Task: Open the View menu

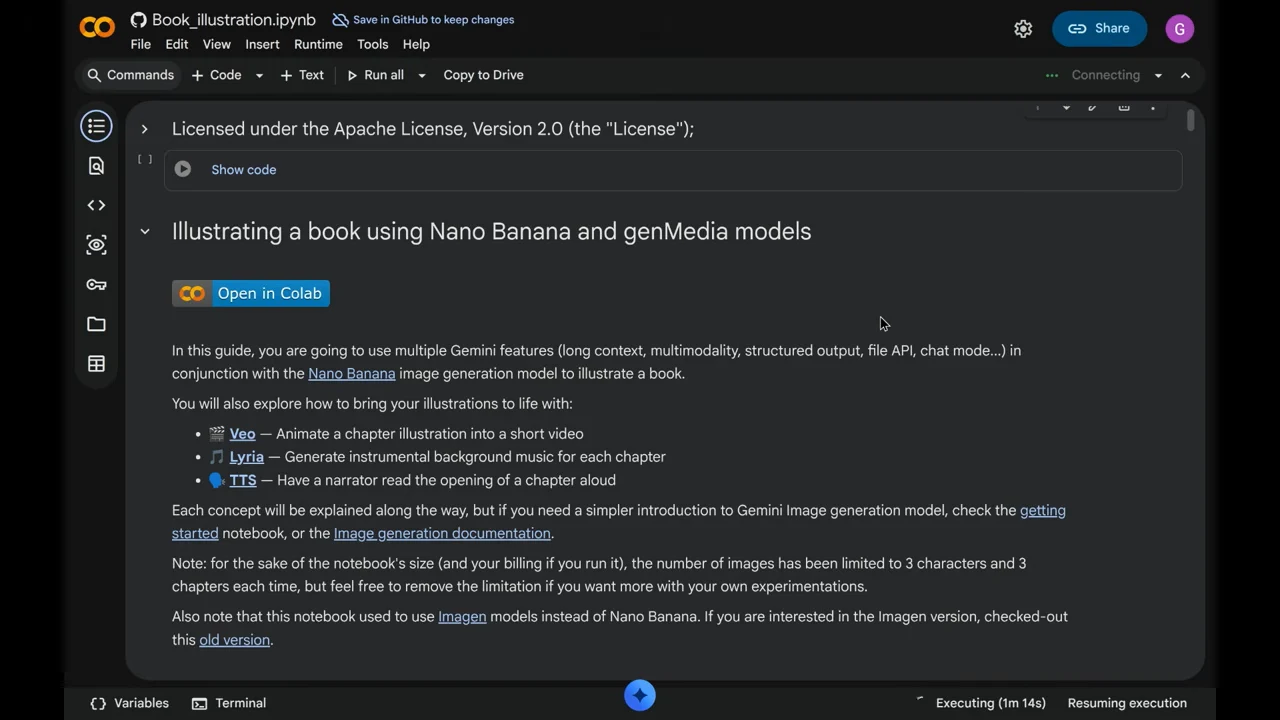Action: pos(216,44)
